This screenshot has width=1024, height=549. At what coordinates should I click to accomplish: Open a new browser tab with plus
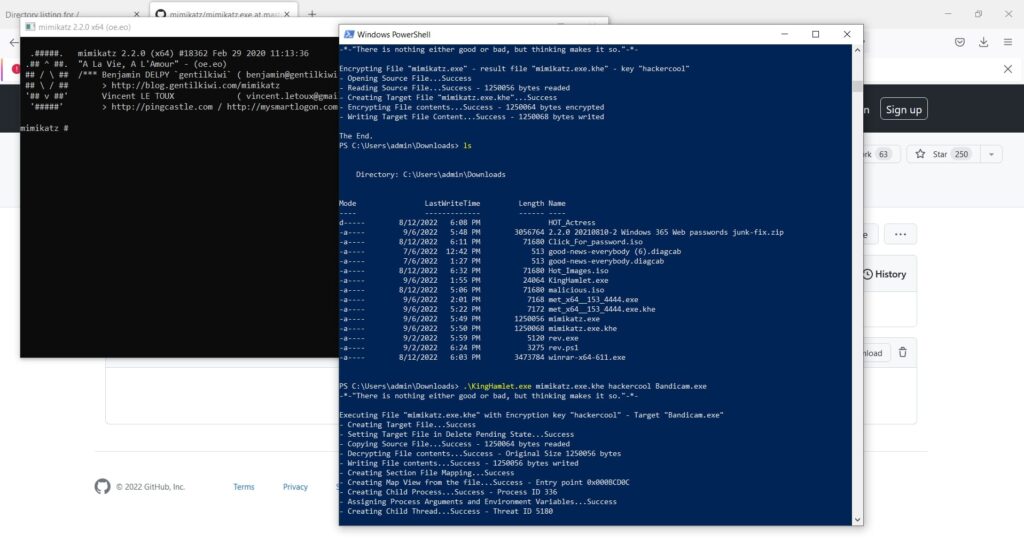click(312, 14)
